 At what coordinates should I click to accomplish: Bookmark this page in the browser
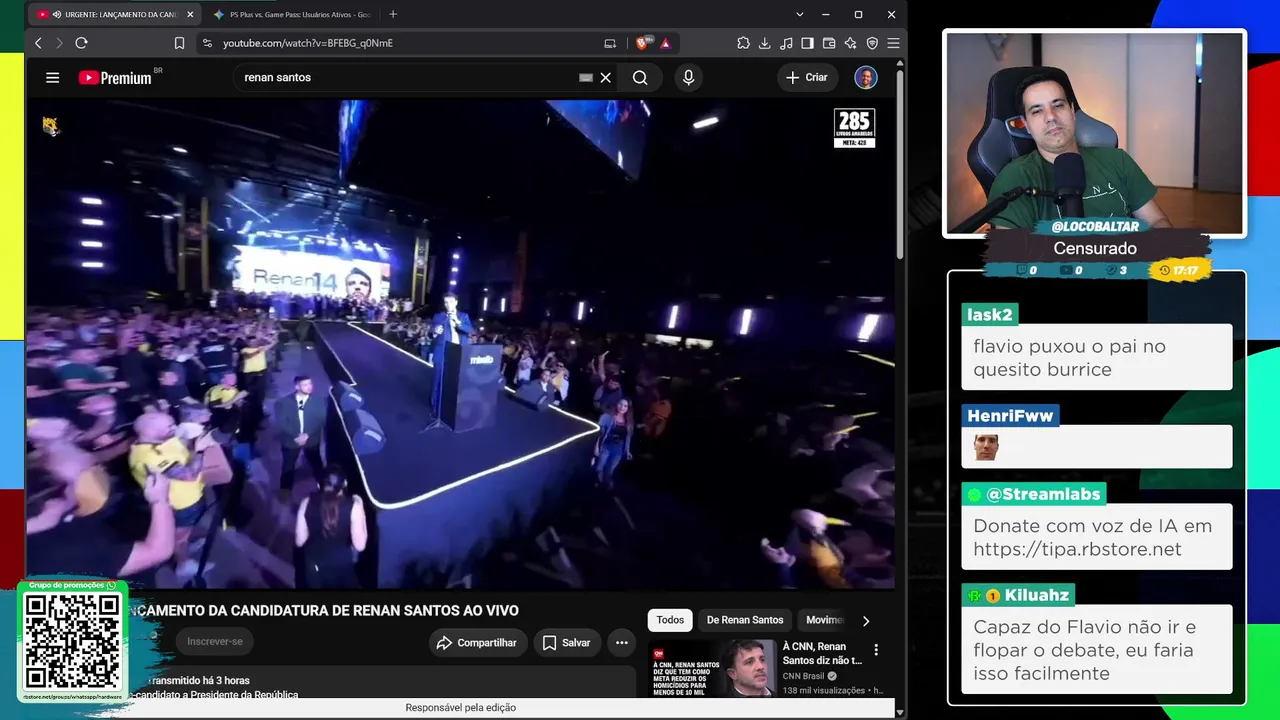[x=179, y=43]
